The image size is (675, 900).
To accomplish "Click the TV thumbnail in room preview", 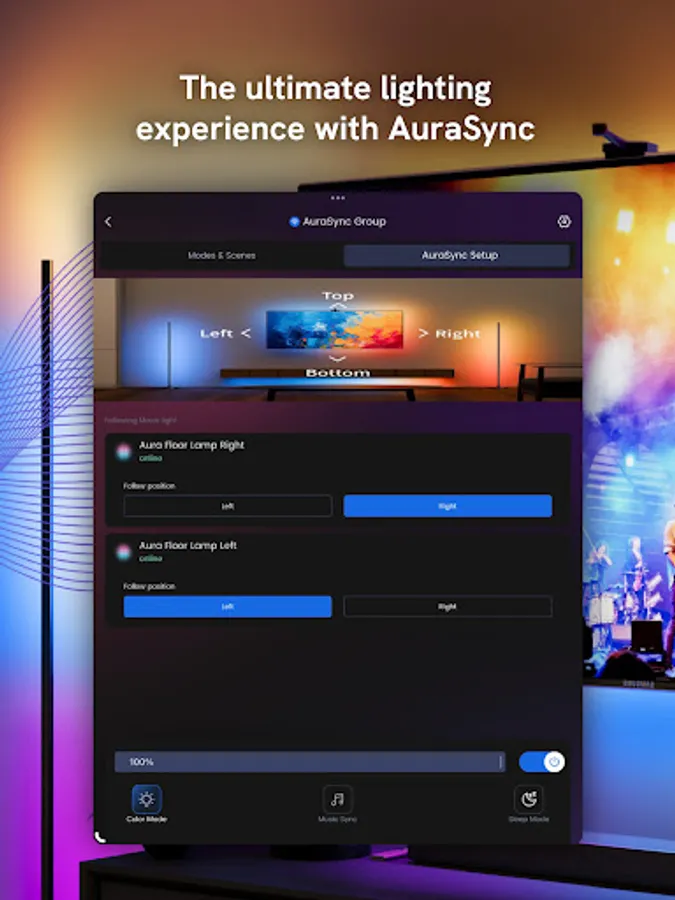I will click(335, 329).
